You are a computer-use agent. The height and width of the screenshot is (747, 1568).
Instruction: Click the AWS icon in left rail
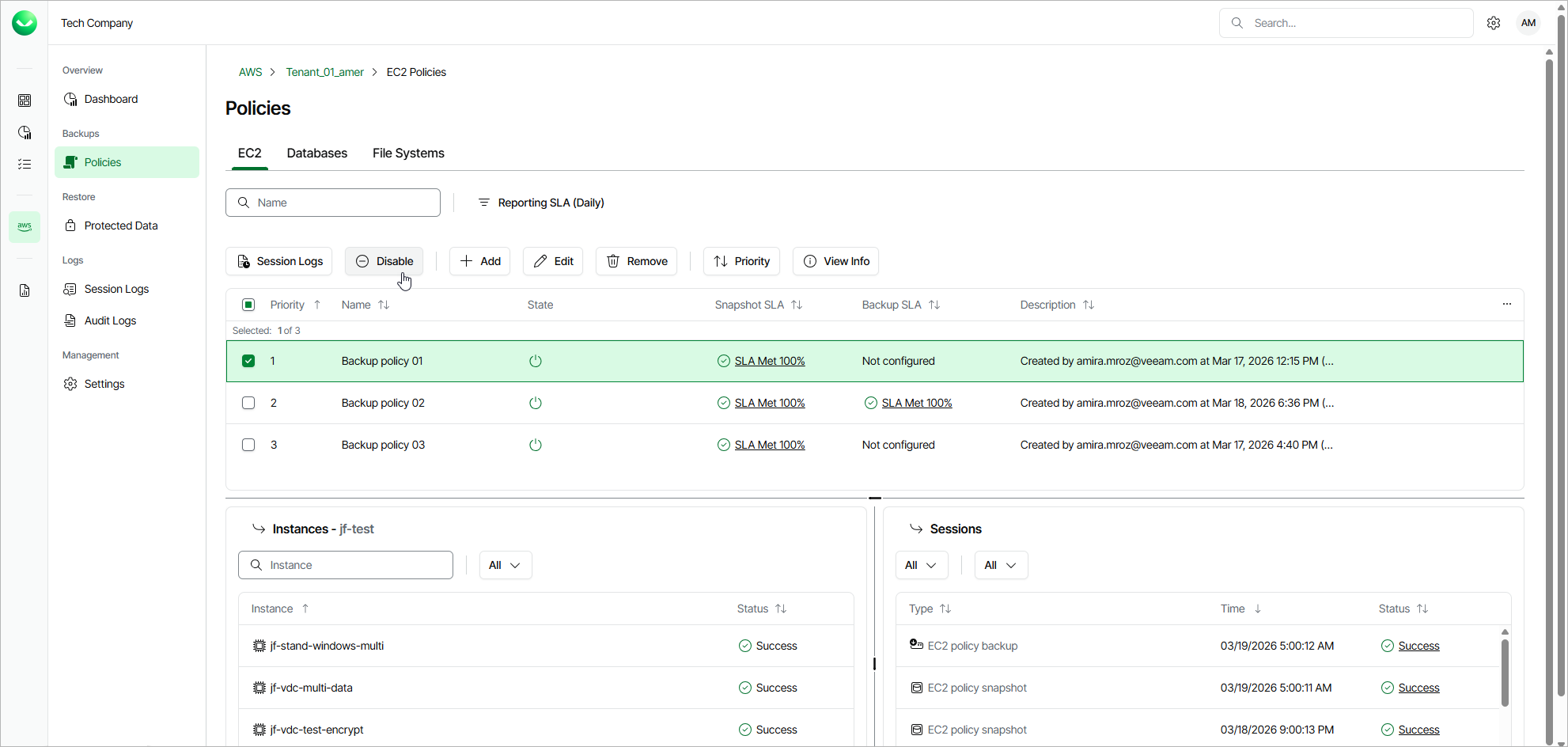[25, 227]
